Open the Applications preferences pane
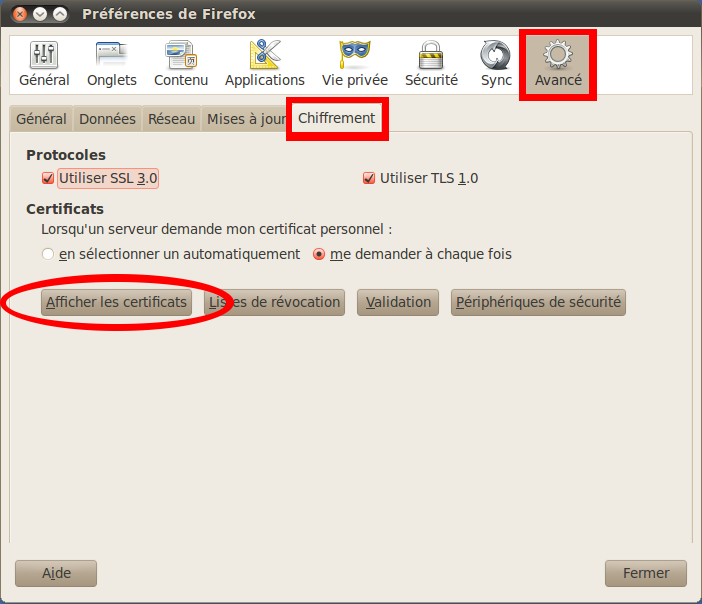The height and width of the screenshot is (604, 702). [265, 64]
